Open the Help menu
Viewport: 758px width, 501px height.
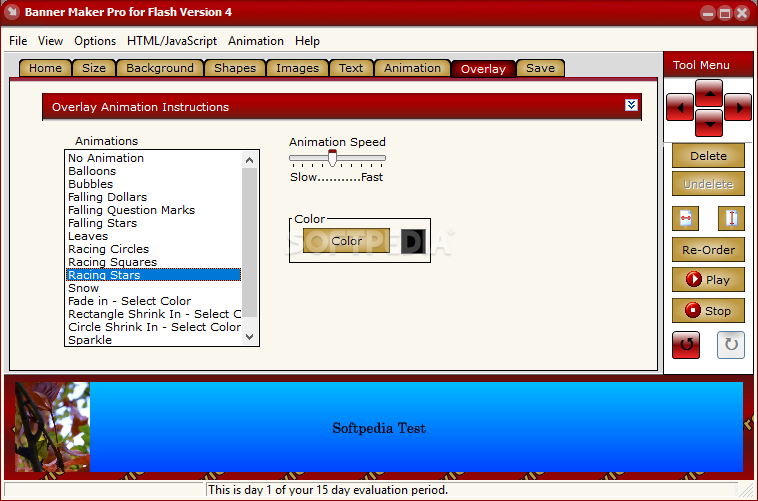[x=307, y=41]
